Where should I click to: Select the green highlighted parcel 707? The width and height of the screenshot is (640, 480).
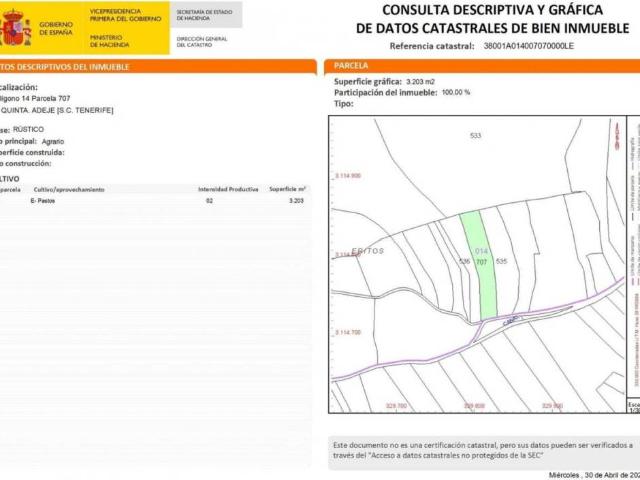point(480,264)
